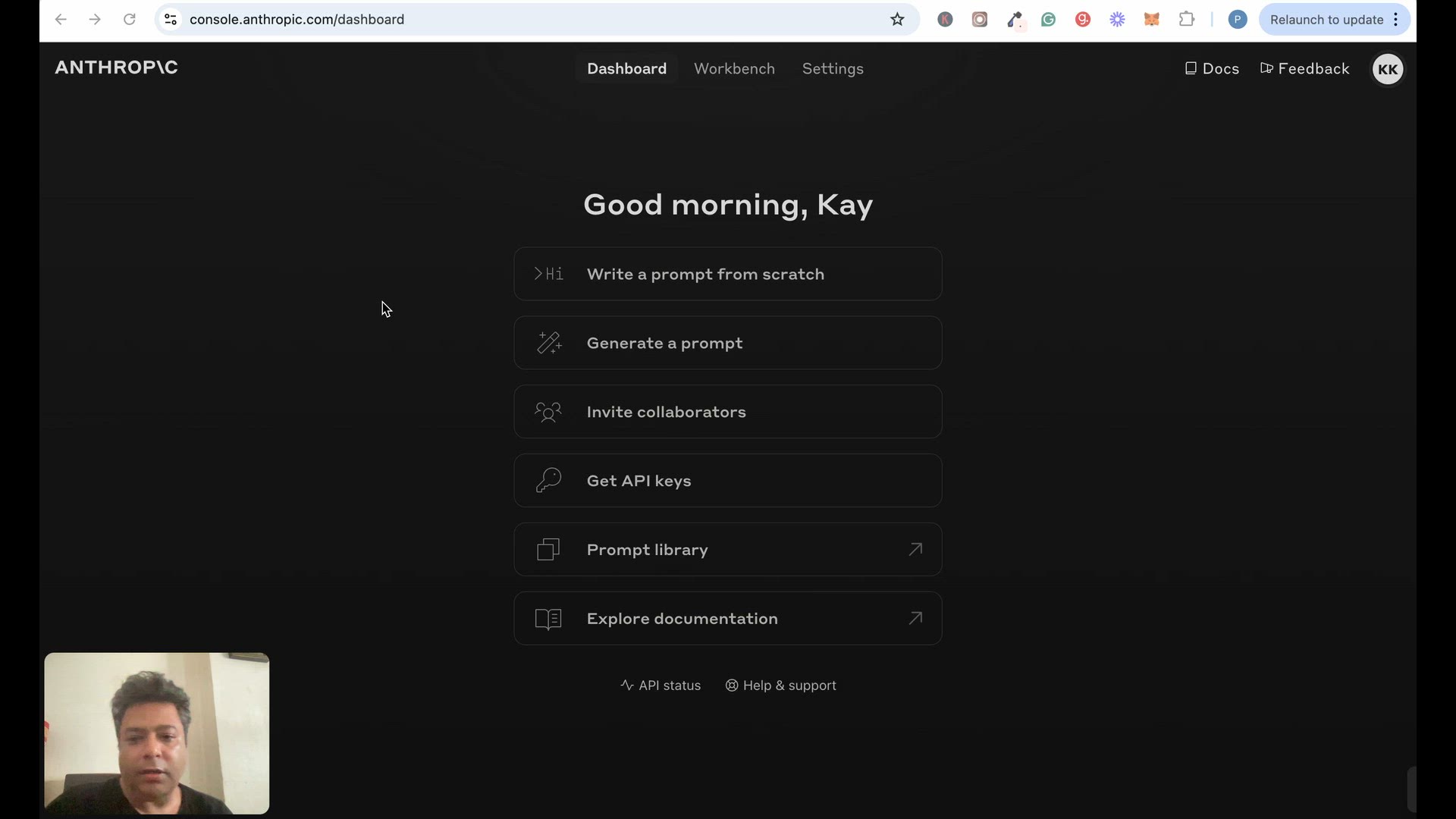
Task: Click the collaborators people icon
Action: click(548, 412)
